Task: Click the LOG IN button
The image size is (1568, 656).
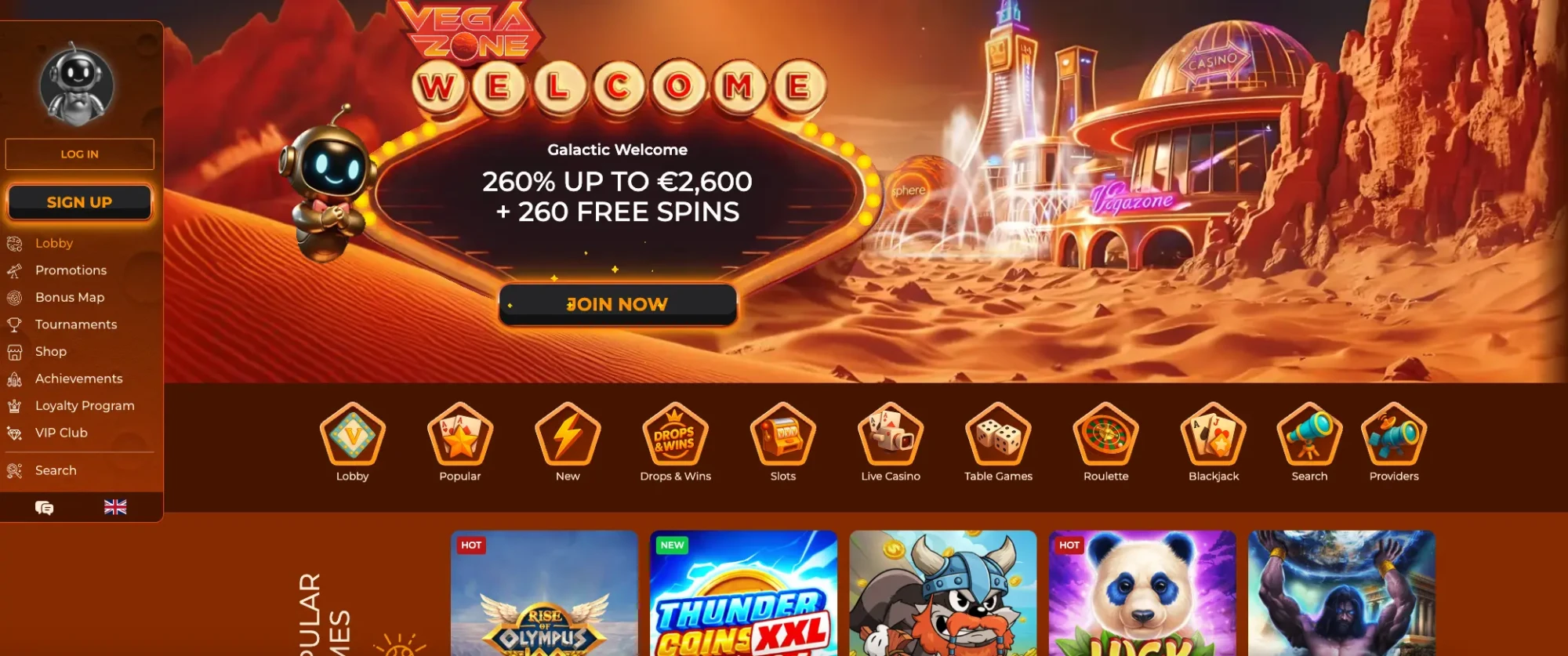Action: [x=80, y=154]
